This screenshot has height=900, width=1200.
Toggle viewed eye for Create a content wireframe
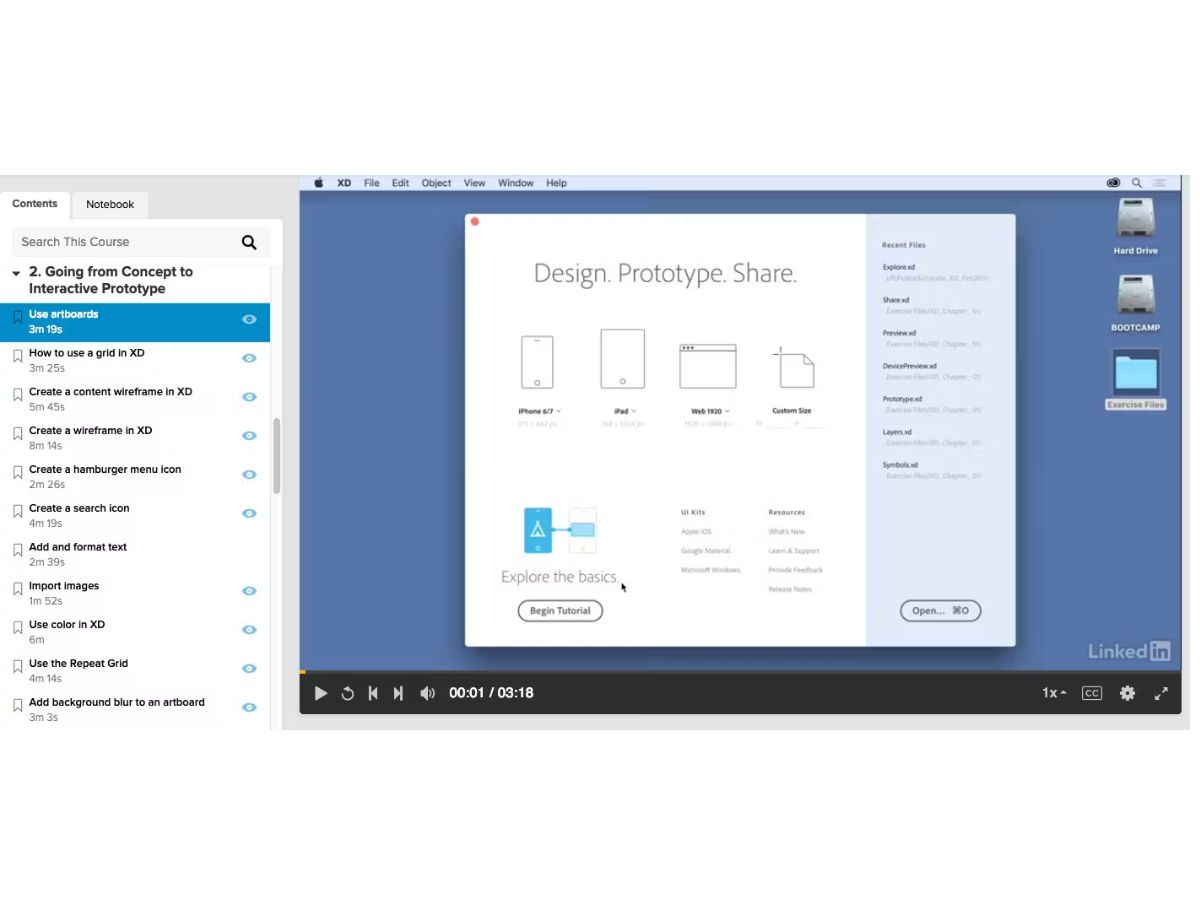tap(249, 397)
